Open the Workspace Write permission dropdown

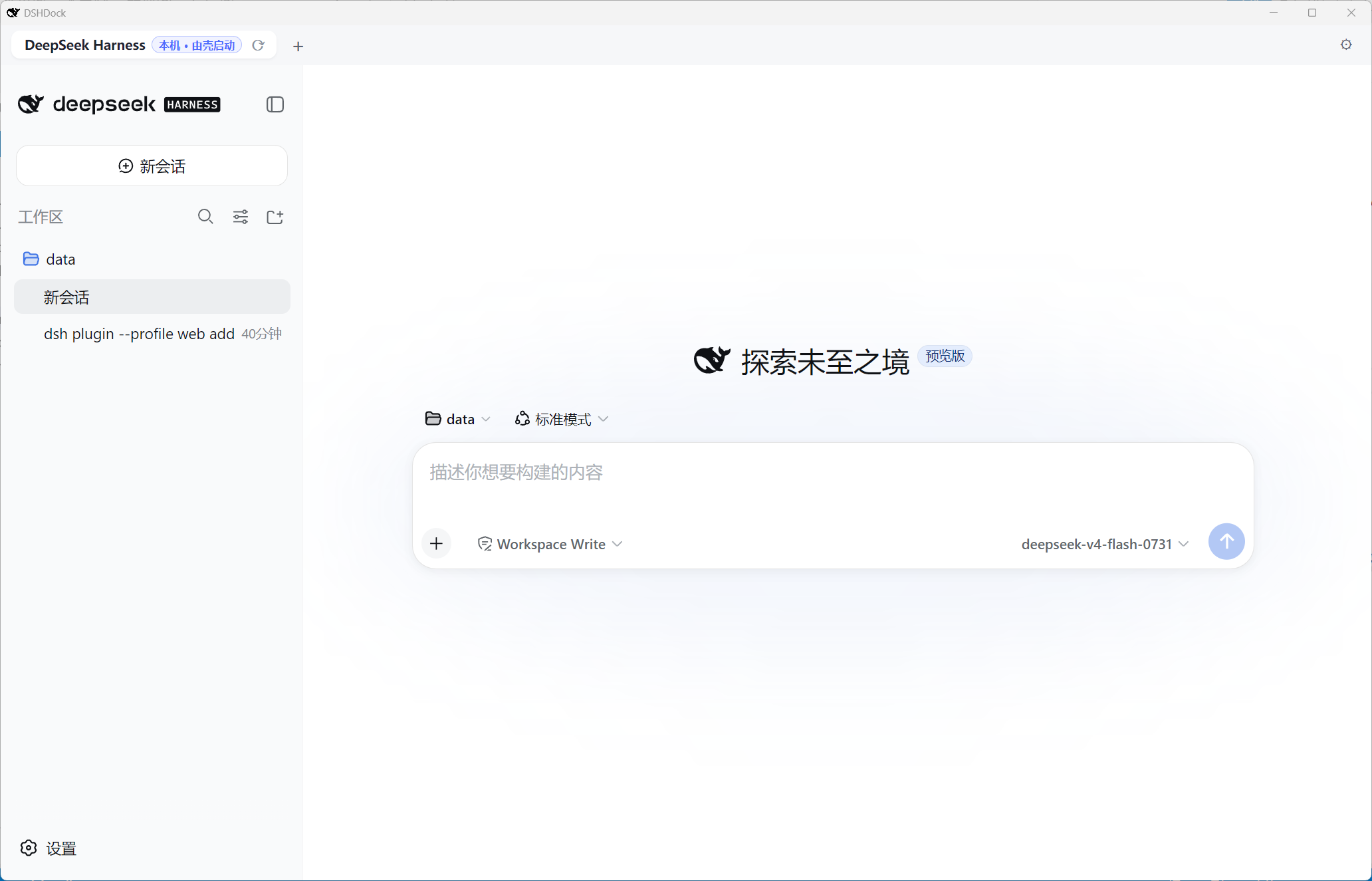550,544
